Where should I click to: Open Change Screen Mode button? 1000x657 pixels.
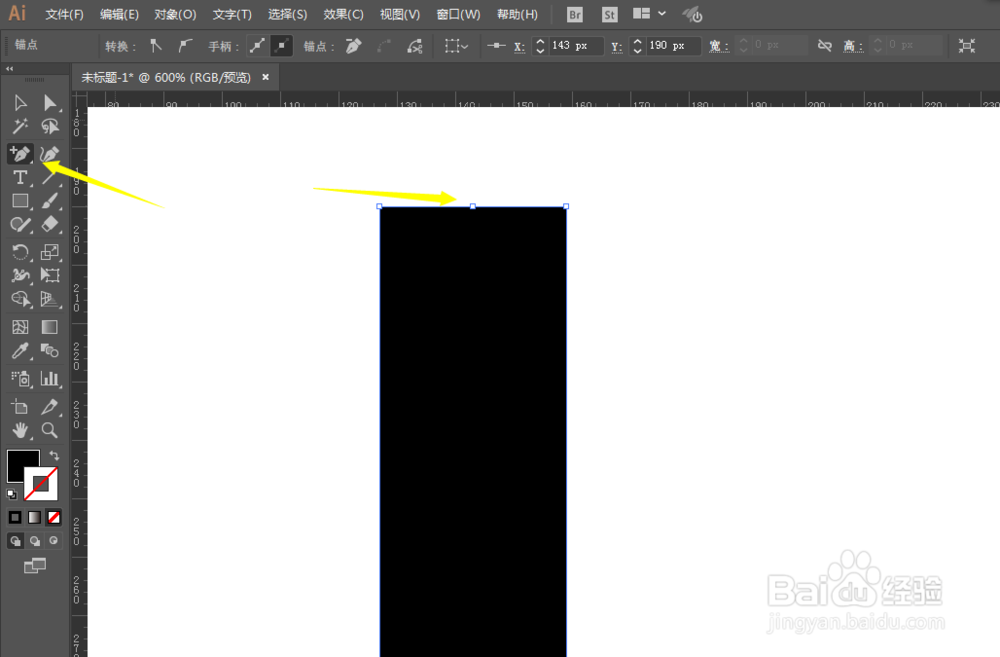coord(35,565)
